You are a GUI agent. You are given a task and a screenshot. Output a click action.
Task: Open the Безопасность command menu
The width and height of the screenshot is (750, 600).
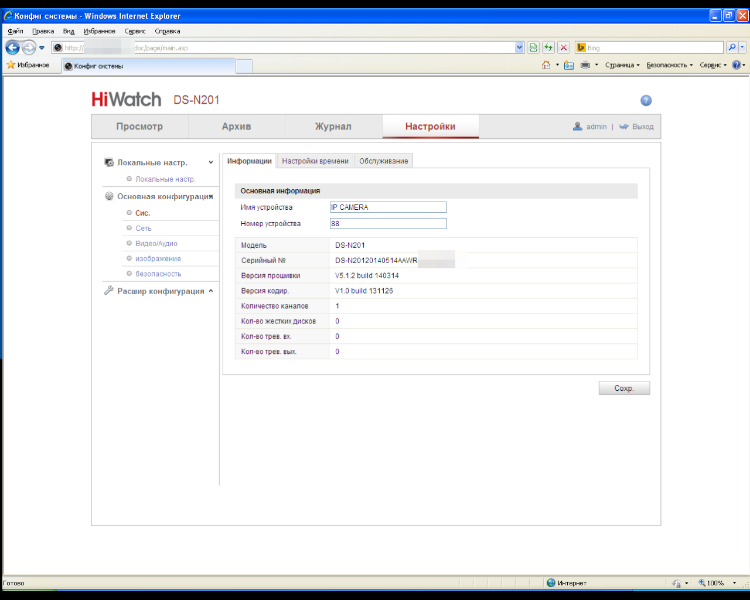669,65
